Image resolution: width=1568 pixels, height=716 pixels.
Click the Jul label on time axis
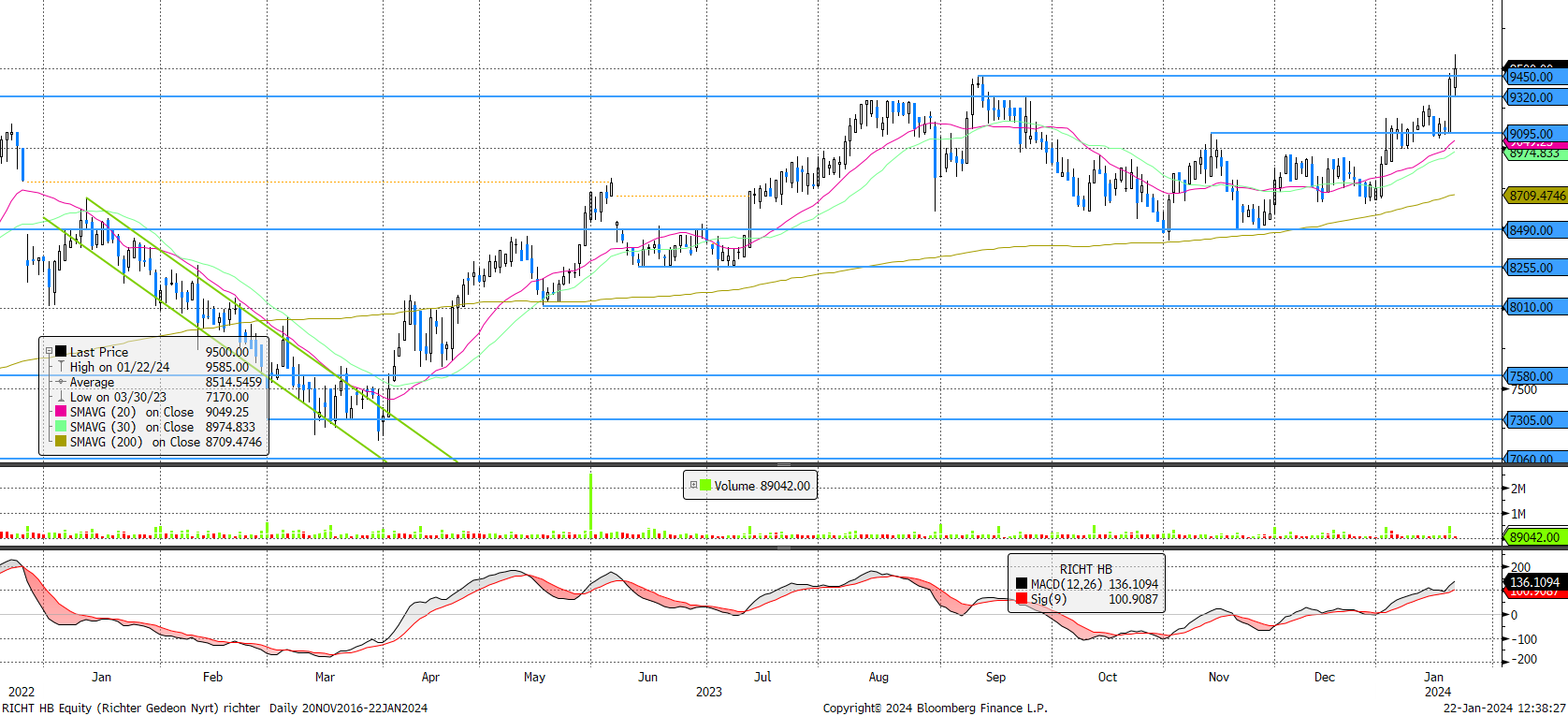(762, 677)
